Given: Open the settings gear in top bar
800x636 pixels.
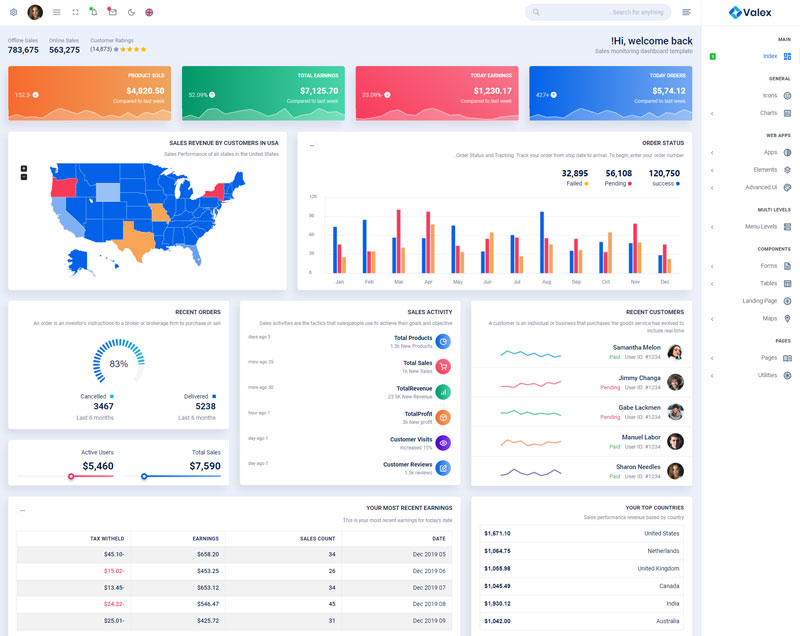Looking at the screenshot, I should (x=13, y=12).
